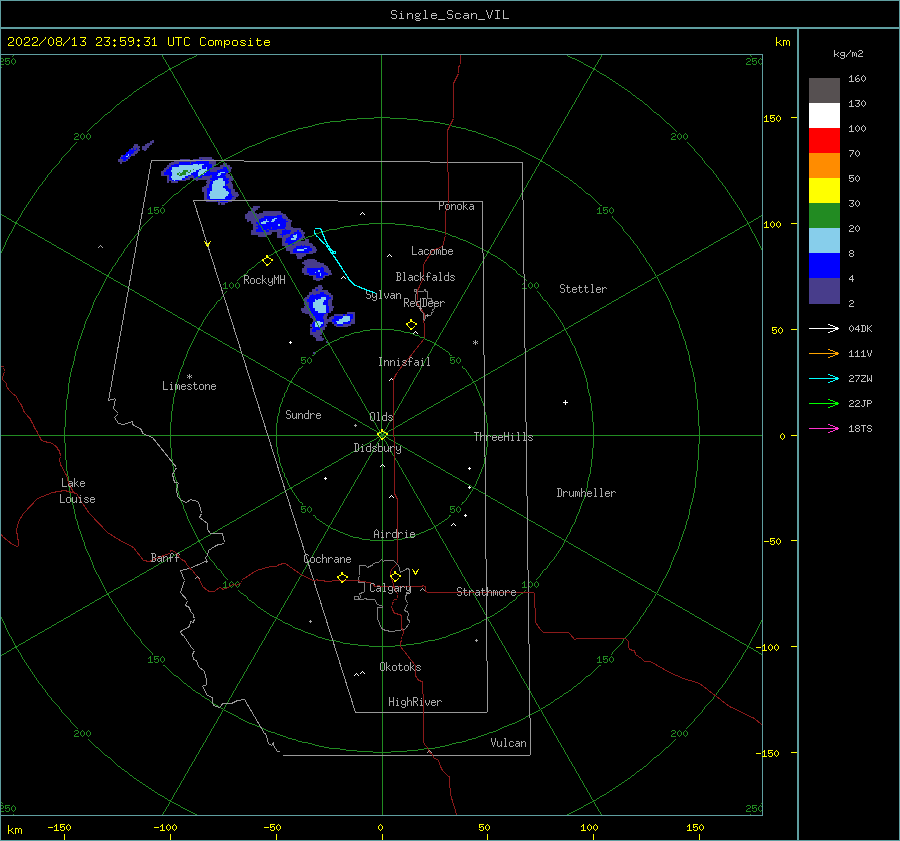Click the light blue 8-20 color swatch
Viewport: 900px width, 841px height.
pos(824,241)
